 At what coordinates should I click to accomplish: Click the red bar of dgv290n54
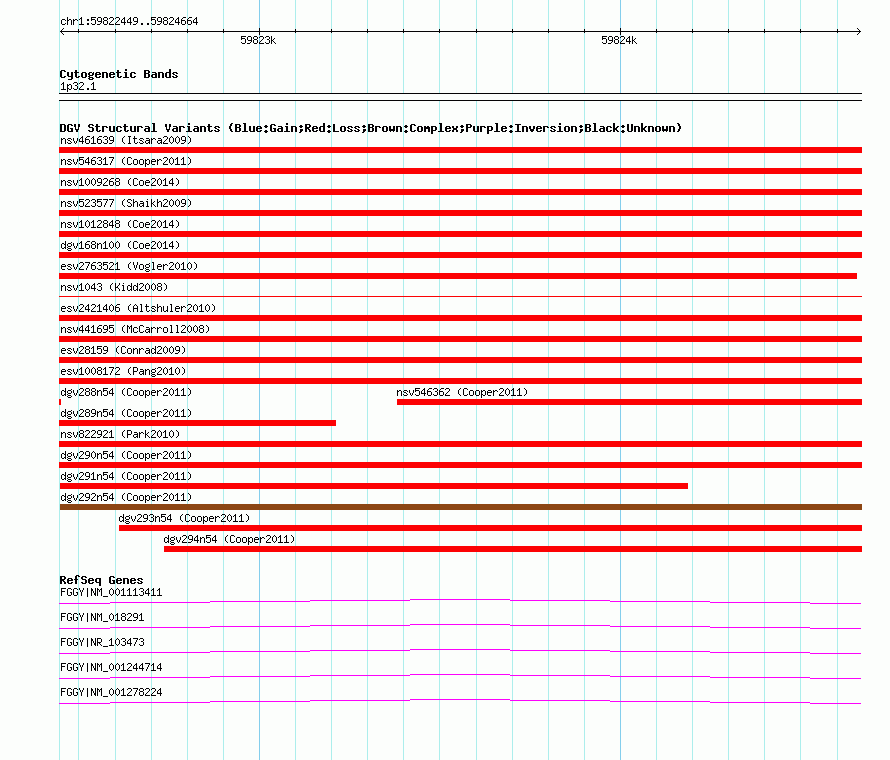coord(460,465)
